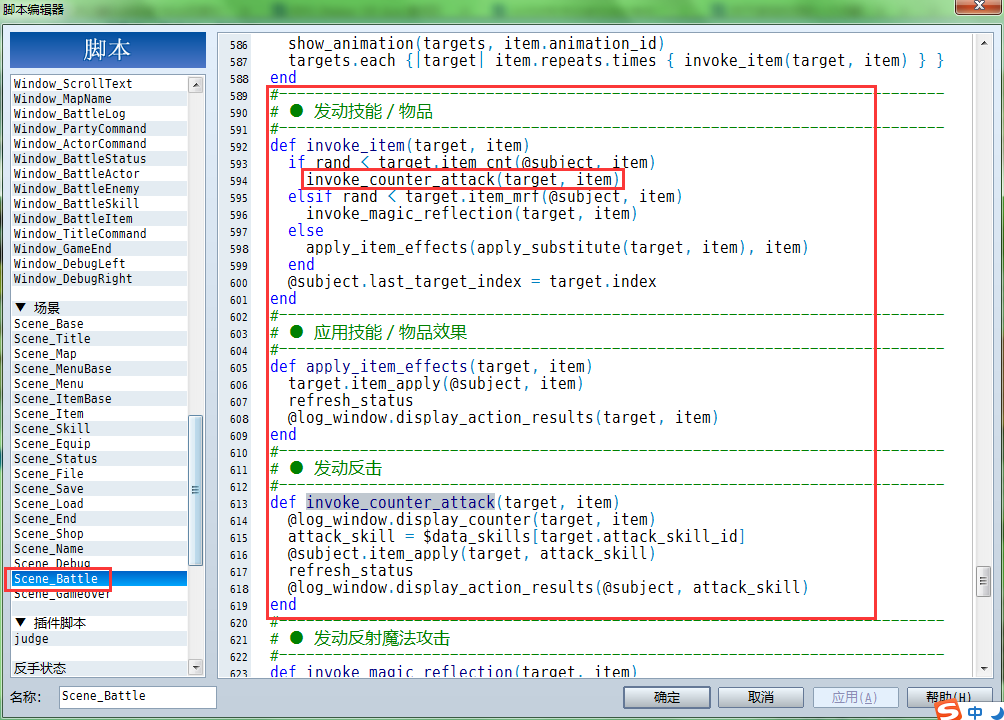Viewport: 1004px width, 720px height.
Task: Click the code pane scroll-up arrow
Action: point(984,43)
